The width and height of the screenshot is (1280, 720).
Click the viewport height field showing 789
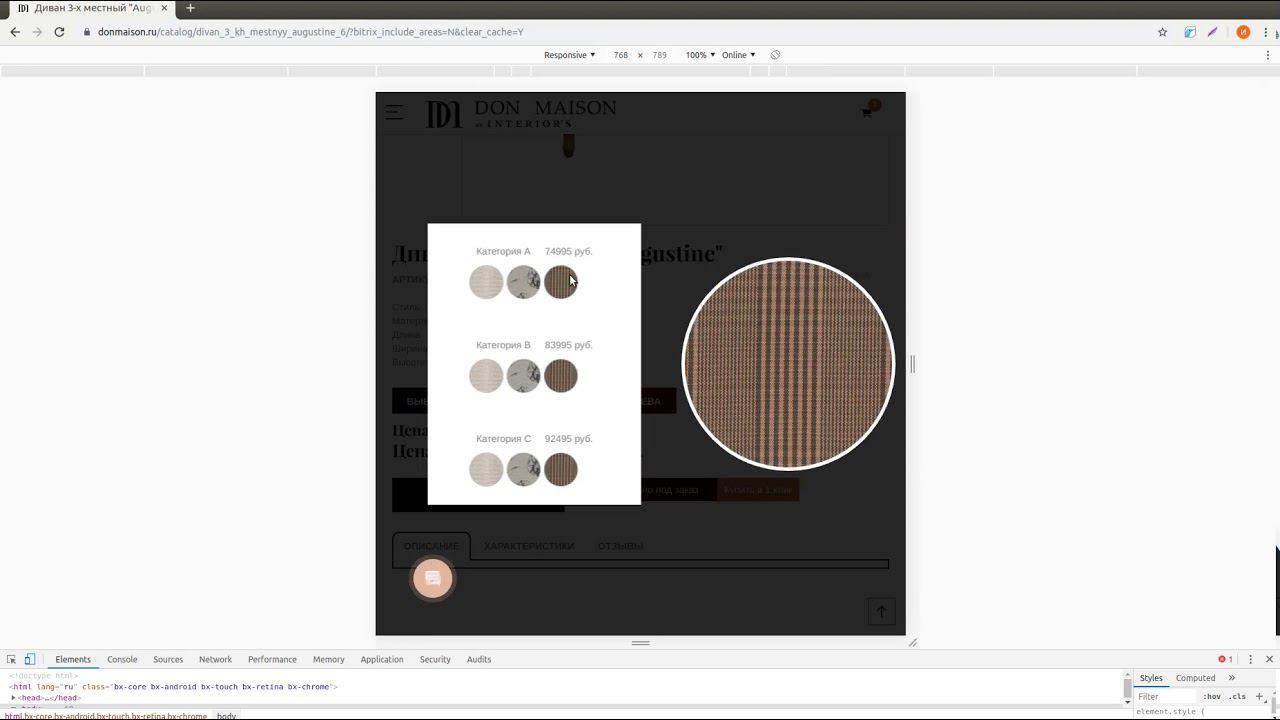click(x=659, y=55)
